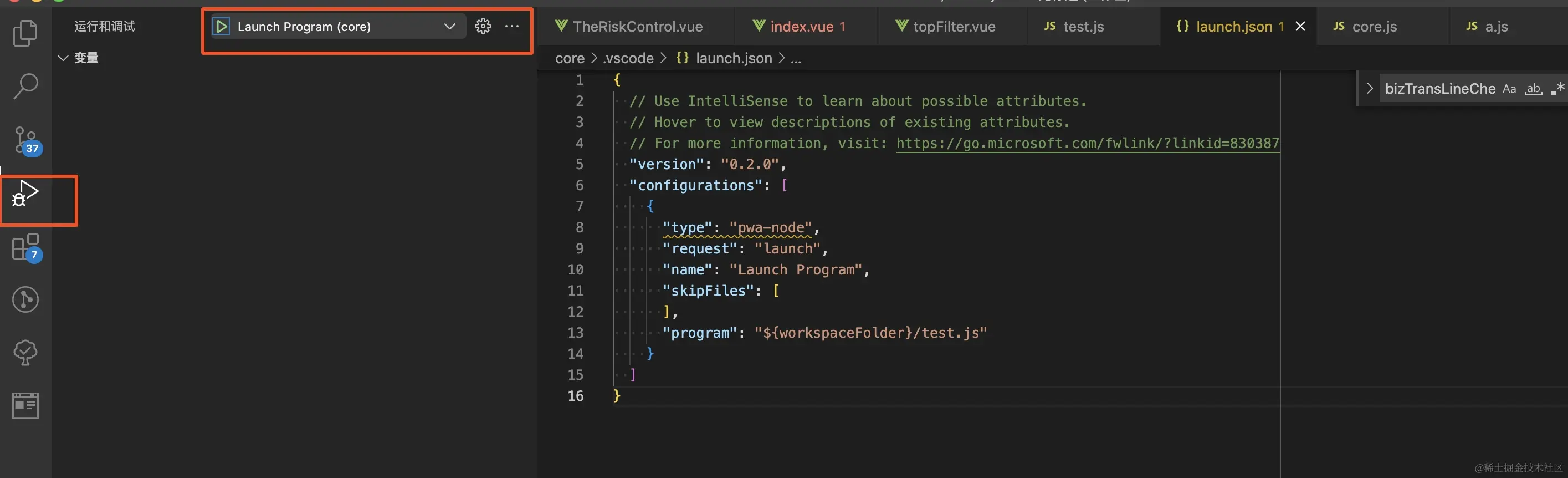Click the "skipFiles" key

coord(708,291)
